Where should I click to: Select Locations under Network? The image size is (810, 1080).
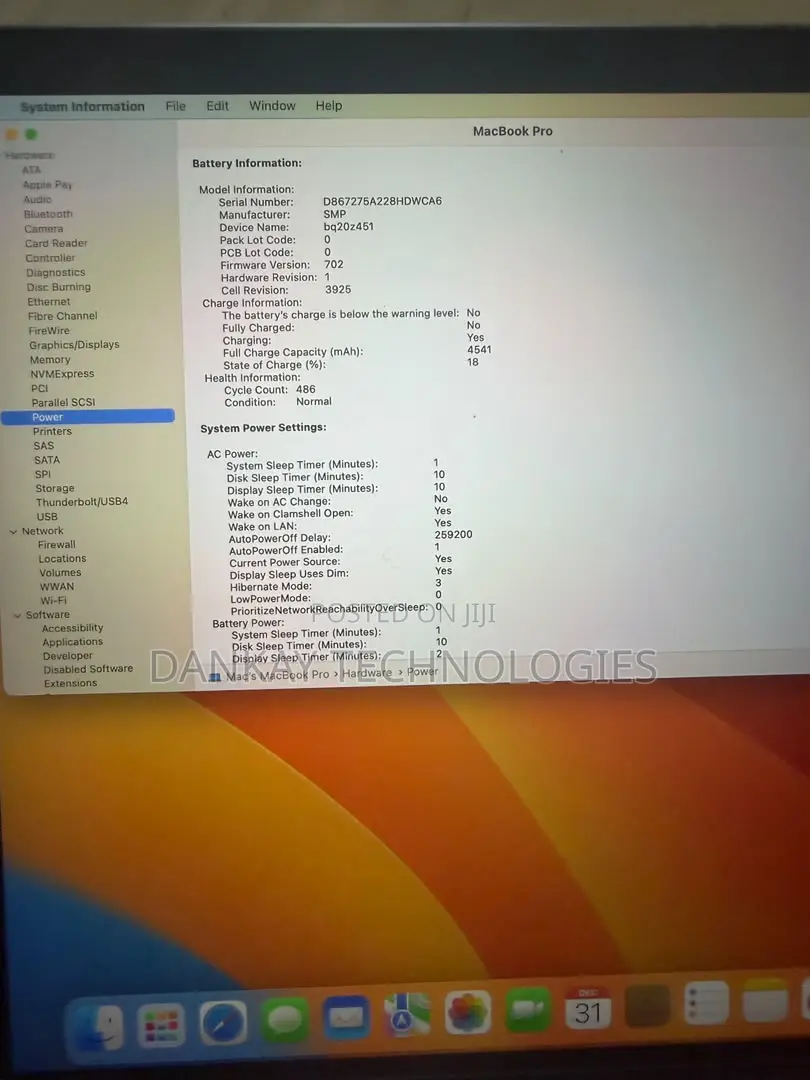pyautogui.click(x=62, y=559)
